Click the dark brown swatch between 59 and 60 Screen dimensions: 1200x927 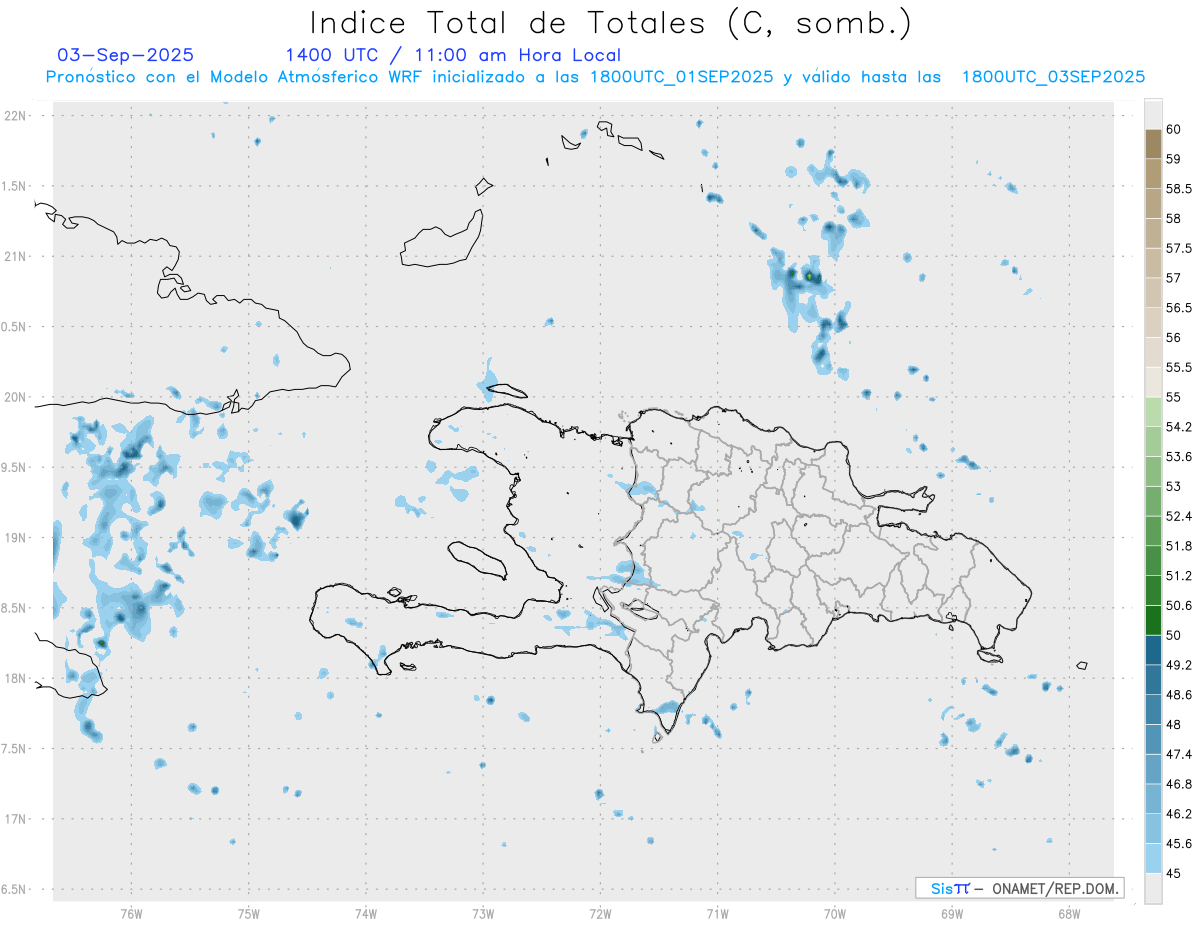click(x=1153, y=144)
